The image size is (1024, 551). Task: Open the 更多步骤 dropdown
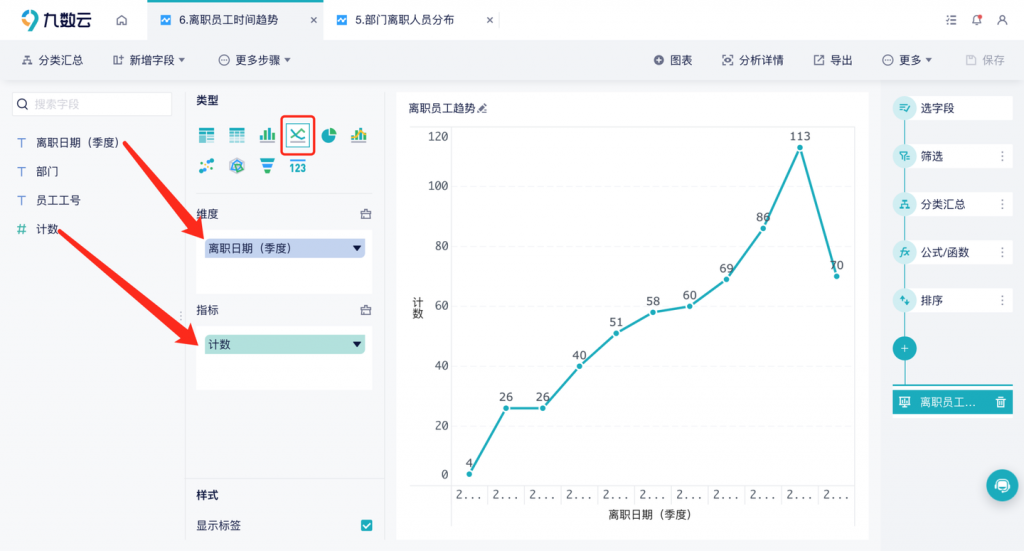(x=254, y=60)
